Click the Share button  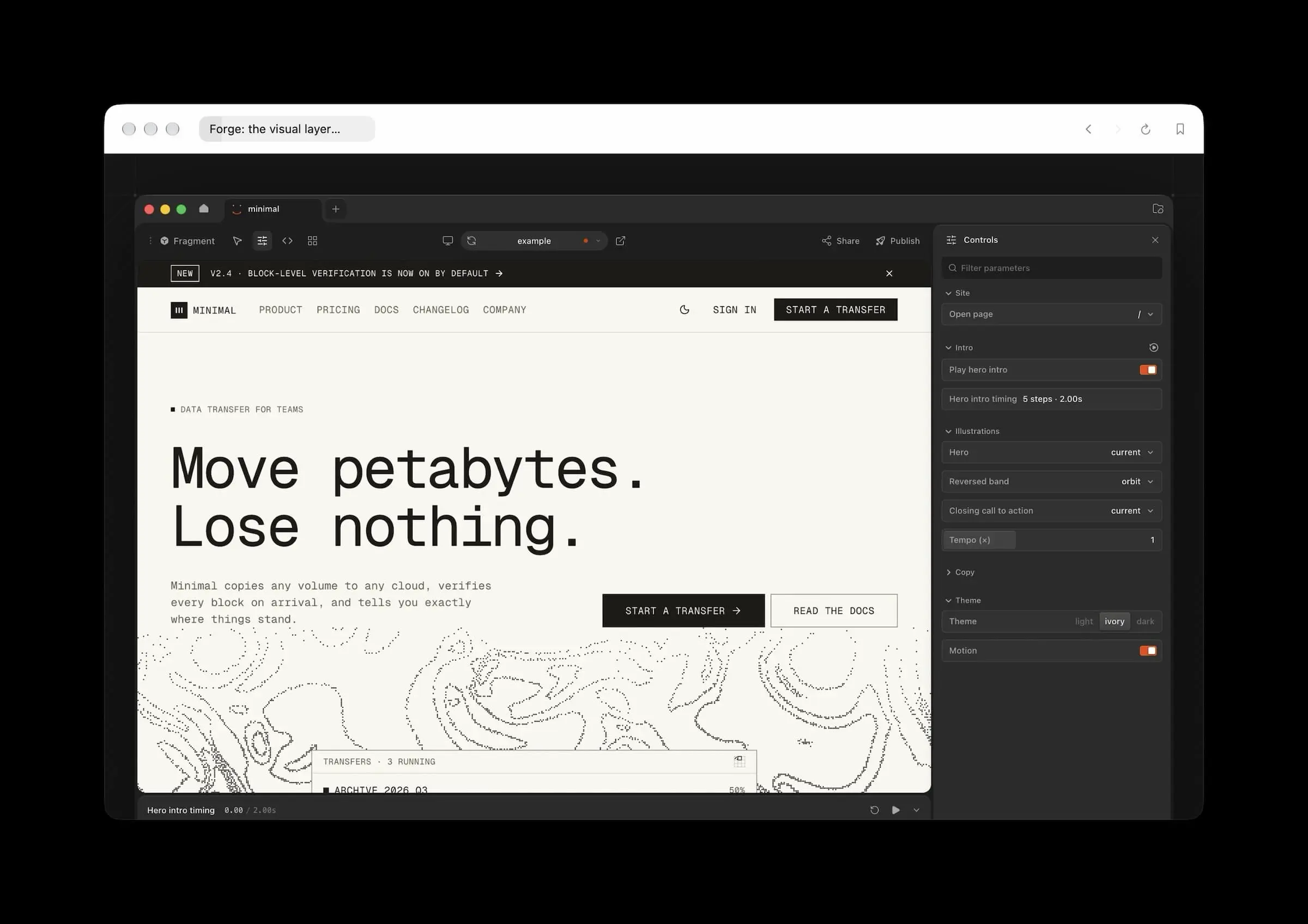841,241
